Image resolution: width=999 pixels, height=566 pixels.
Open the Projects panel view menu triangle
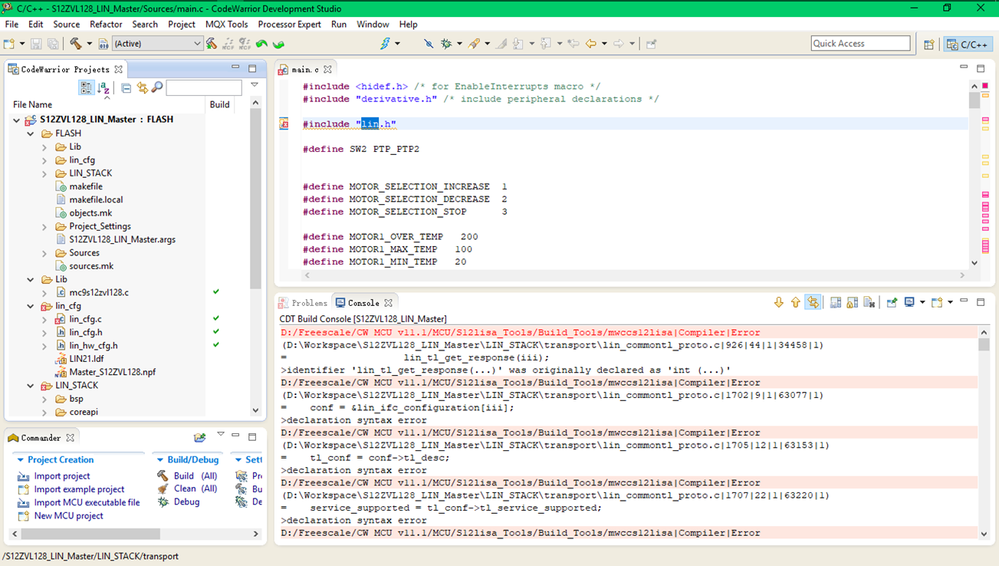coord(254,85)
